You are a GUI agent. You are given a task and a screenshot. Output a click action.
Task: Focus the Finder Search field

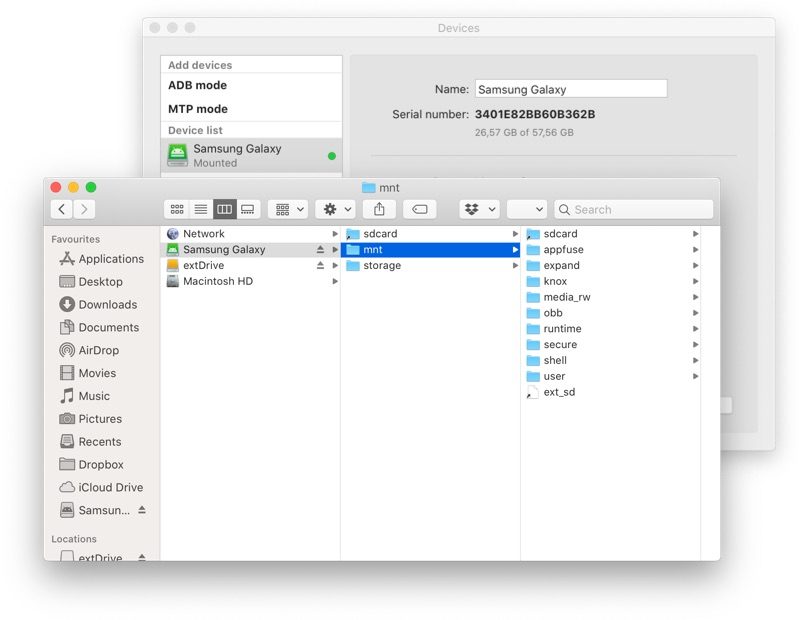pyautogui.click(x=634, y=209)
